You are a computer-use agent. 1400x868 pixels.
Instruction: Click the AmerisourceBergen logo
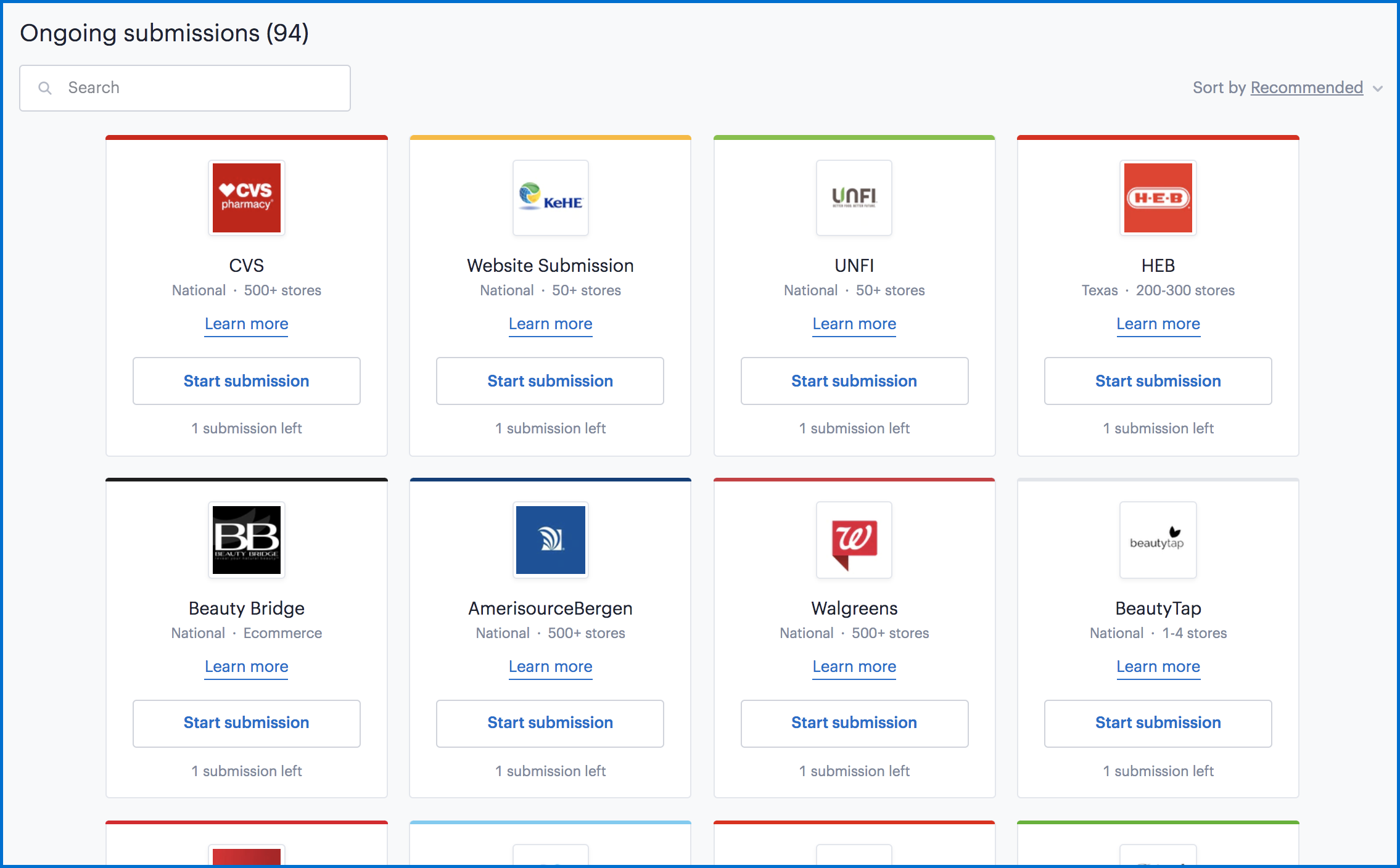click(x=551, y=540)
